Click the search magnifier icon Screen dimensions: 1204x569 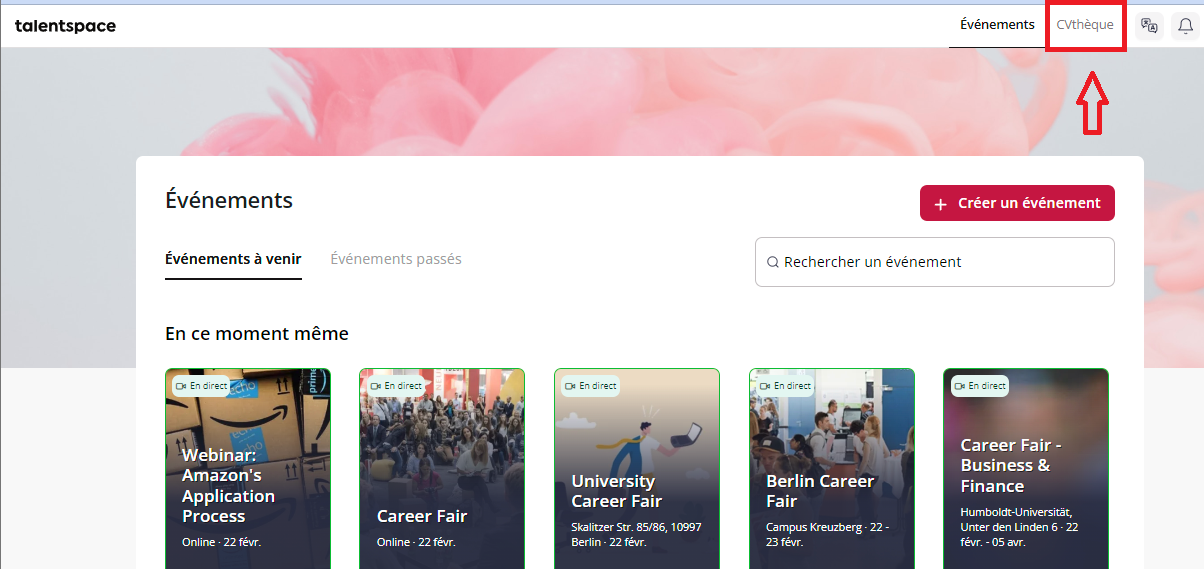[x=773, y=262]
